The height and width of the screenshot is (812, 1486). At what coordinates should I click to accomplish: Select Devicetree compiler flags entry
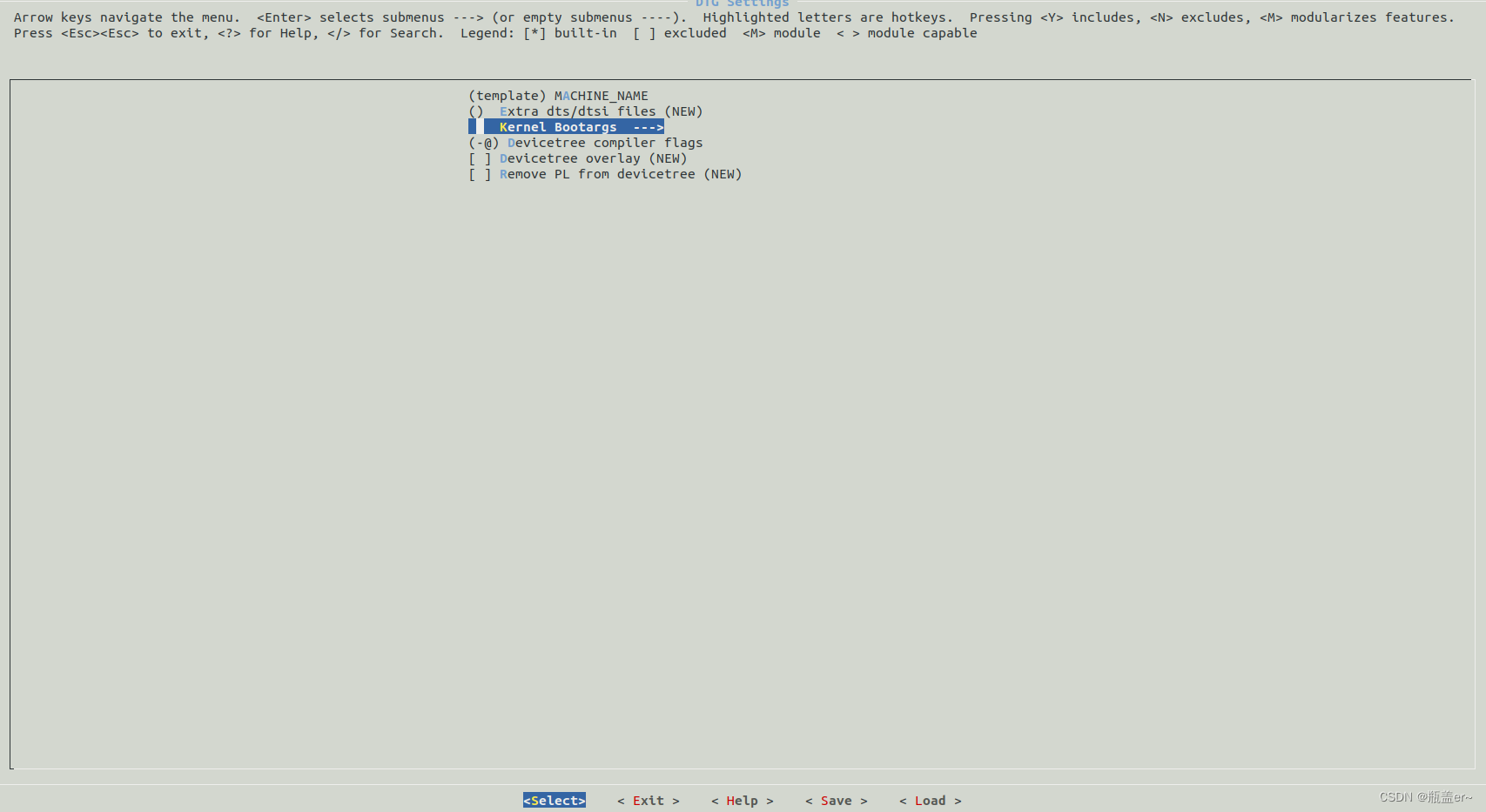coord(585,143)
